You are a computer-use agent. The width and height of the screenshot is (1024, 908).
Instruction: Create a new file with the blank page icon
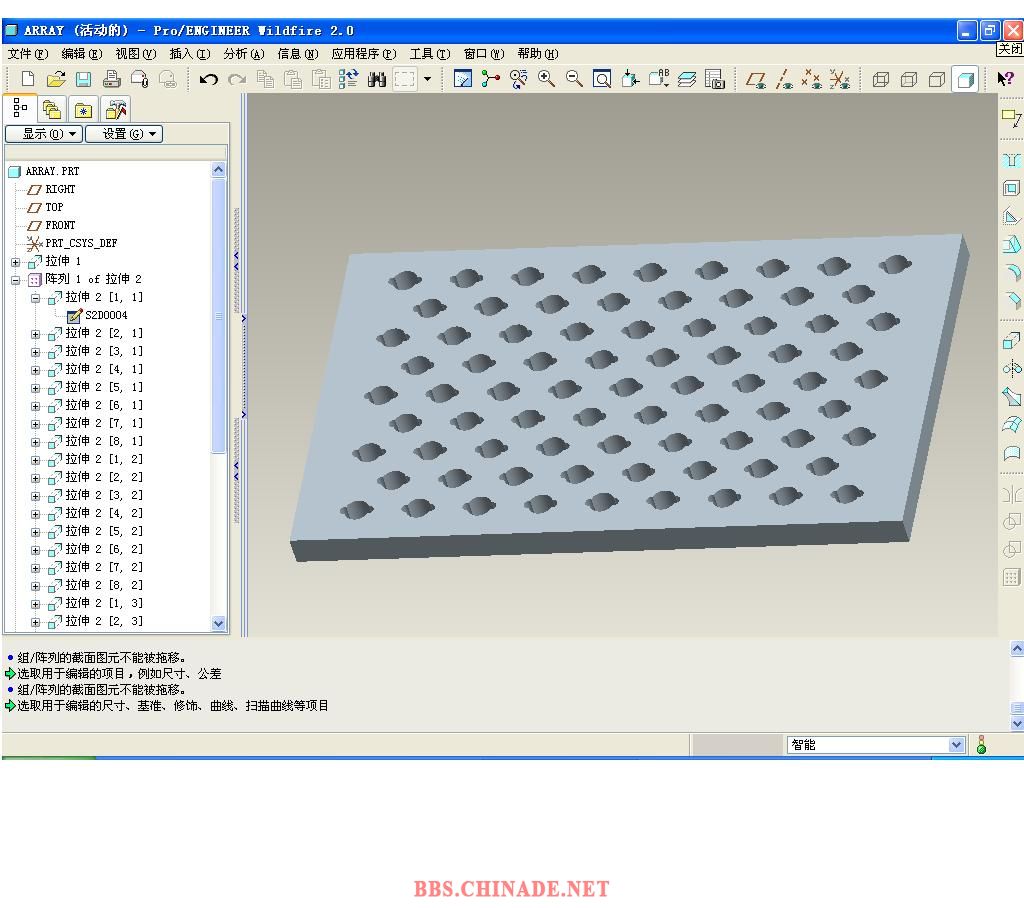click(x=27, y=79)
